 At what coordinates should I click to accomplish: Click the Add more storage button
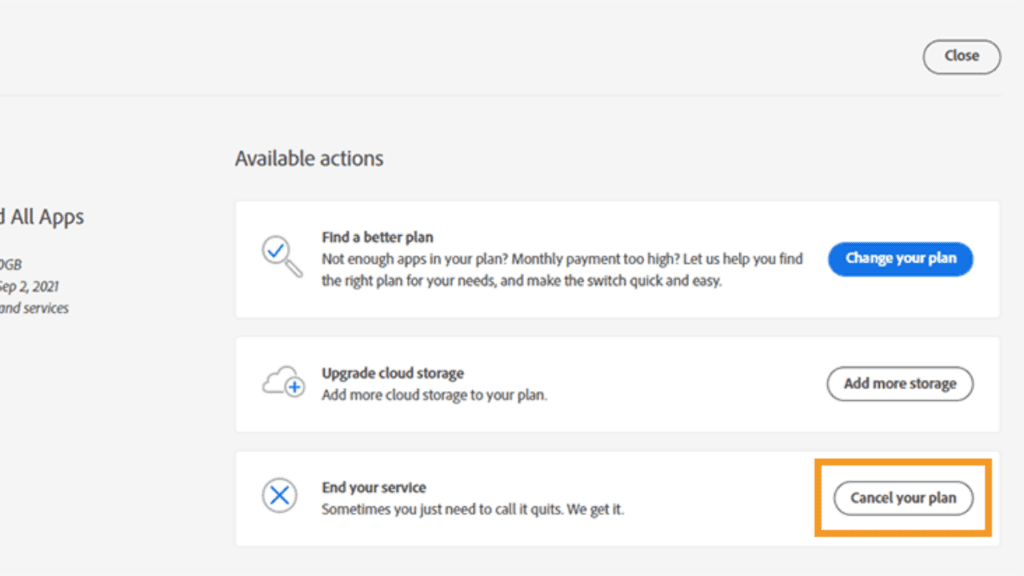pos(899,383)
